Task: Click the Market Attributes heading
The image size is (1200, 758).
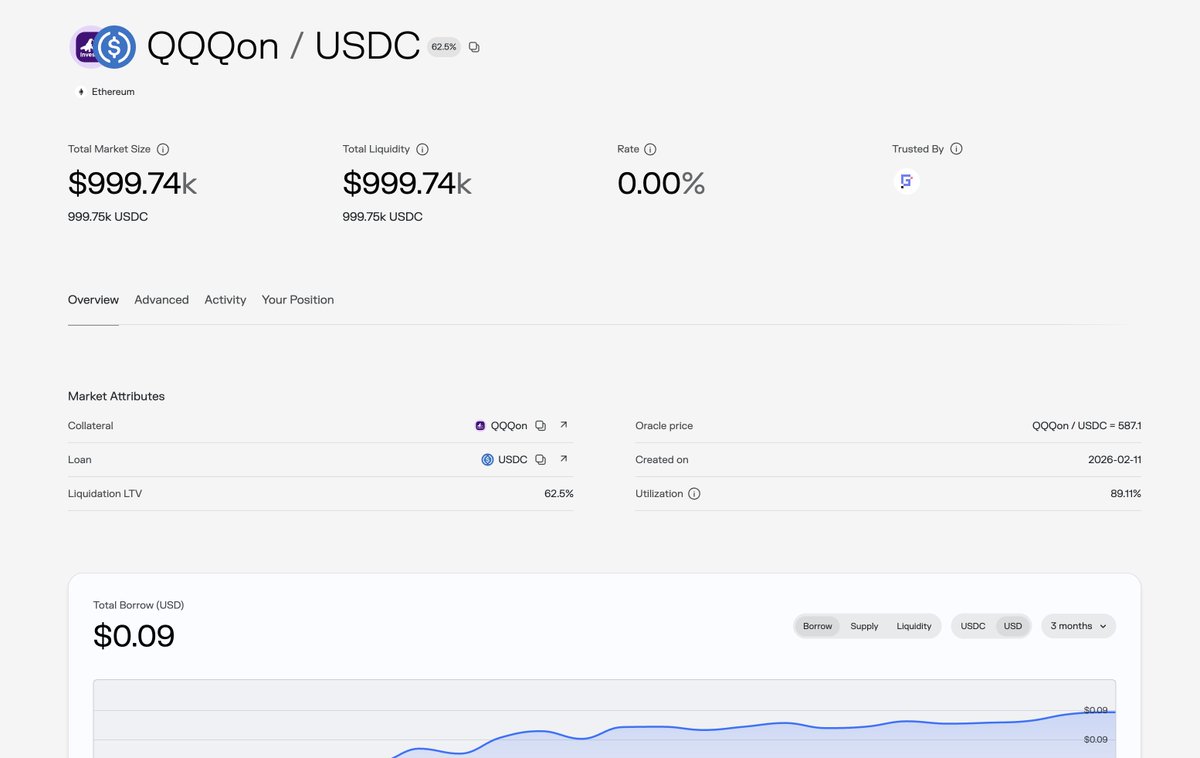Action: coord(116,397)
